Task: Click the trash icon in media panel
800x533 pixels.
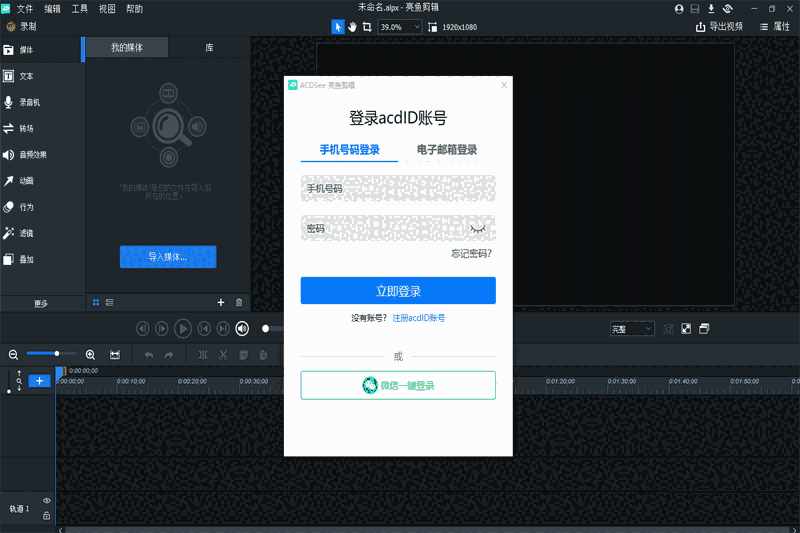Action: click(239, 302)
